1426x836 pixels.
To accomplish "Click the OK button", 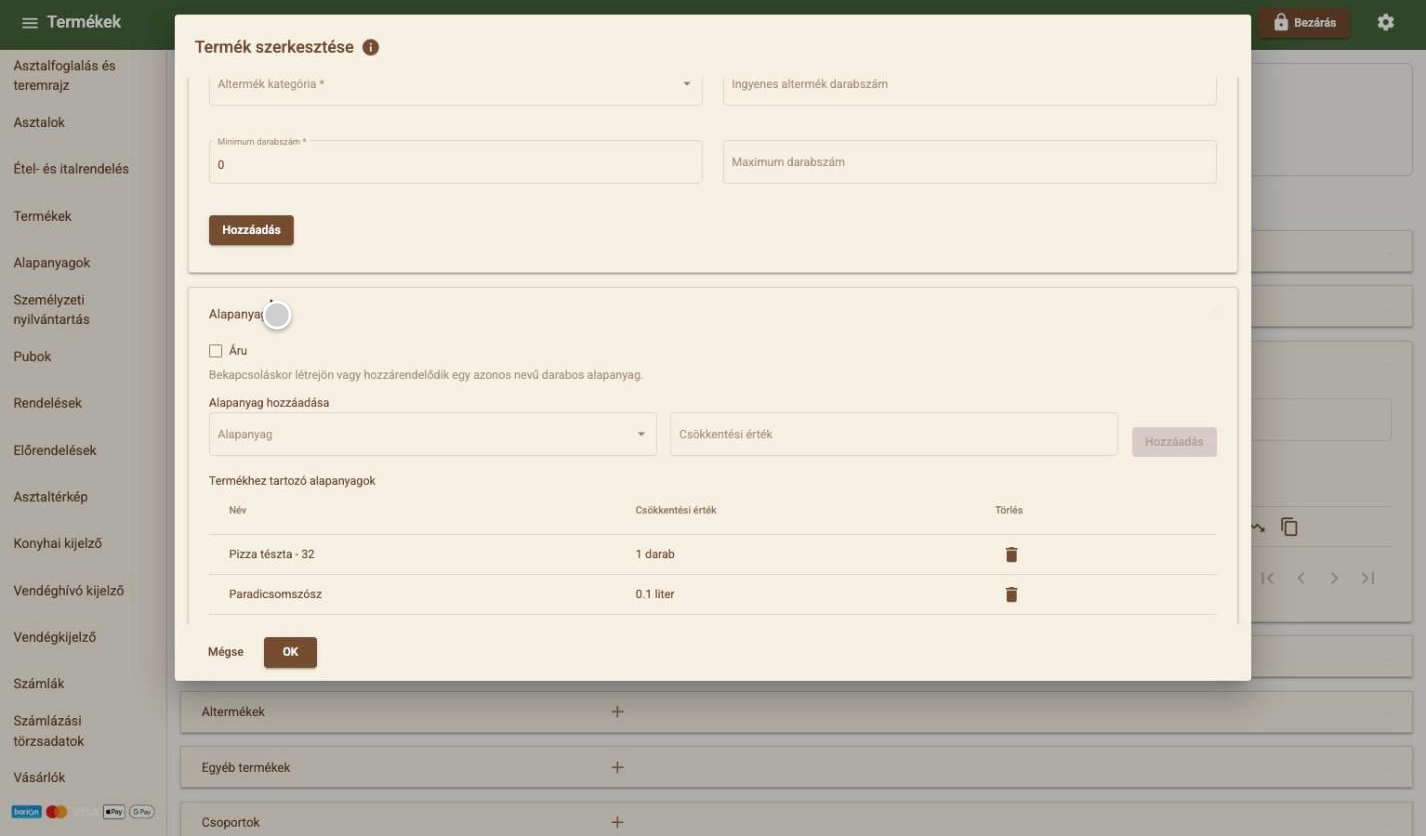I will point(290,652).
